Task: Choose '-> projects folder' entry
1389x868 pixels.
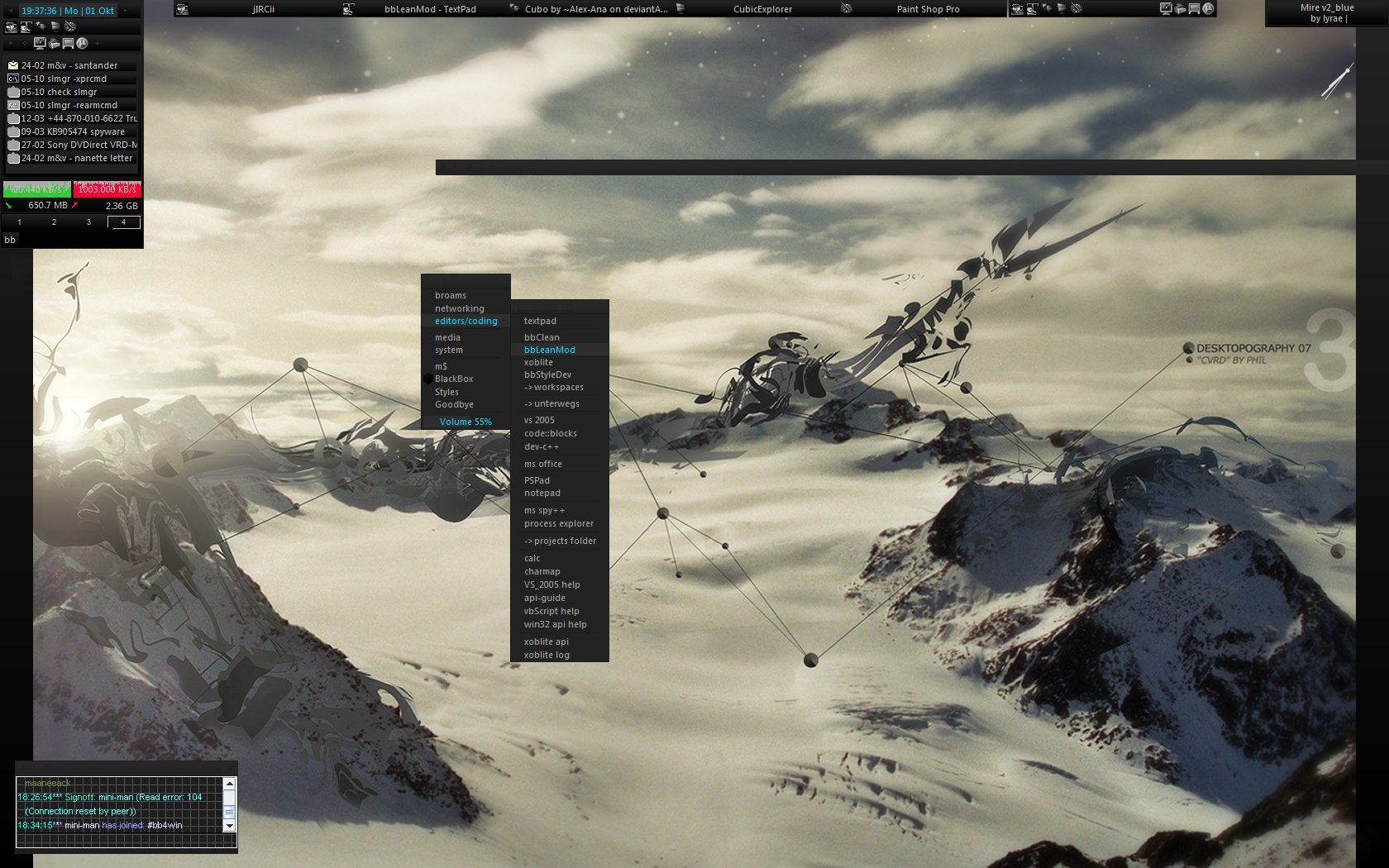Action: pyautogui.click(x=560, y=541)
